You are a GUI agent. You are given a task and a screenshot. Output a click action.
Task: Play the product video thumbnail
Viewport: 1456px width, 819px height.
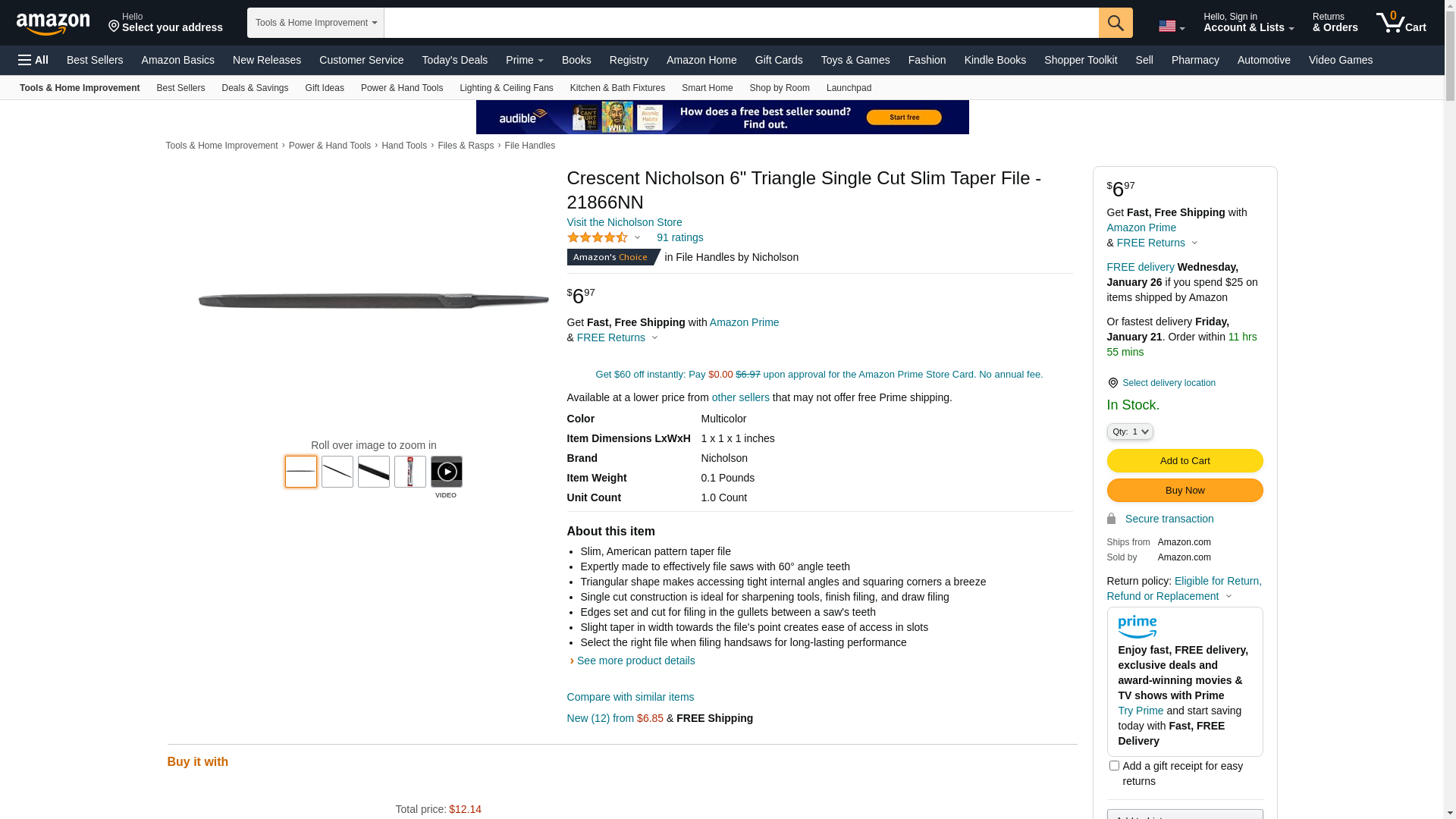[447, 472]
